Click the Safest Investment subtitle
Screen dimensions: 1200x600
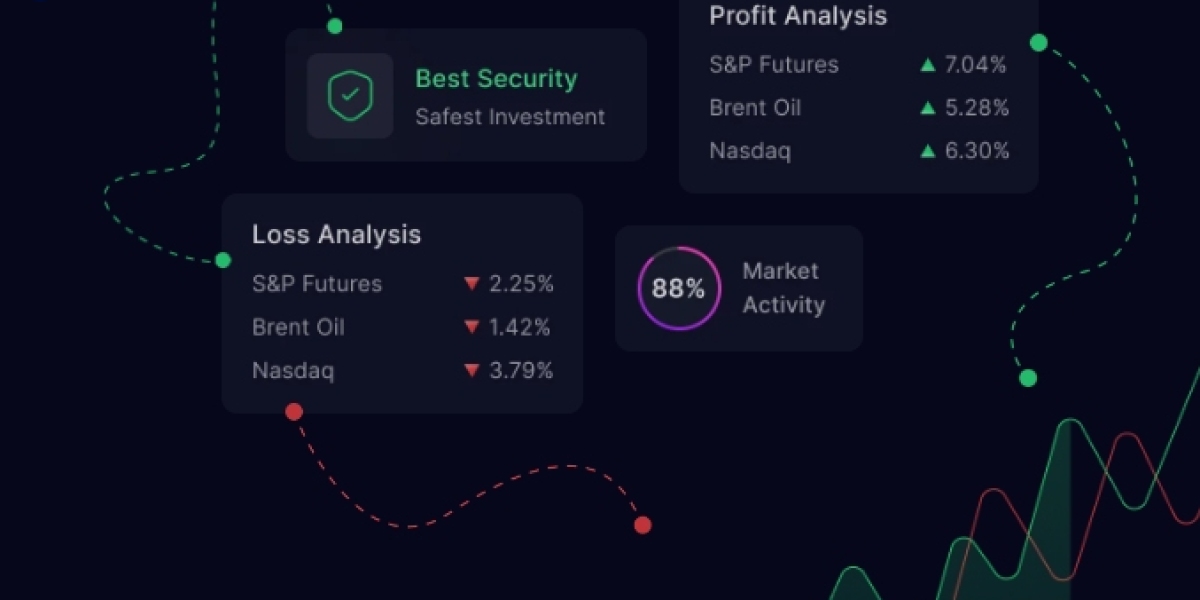click(510, 117)
